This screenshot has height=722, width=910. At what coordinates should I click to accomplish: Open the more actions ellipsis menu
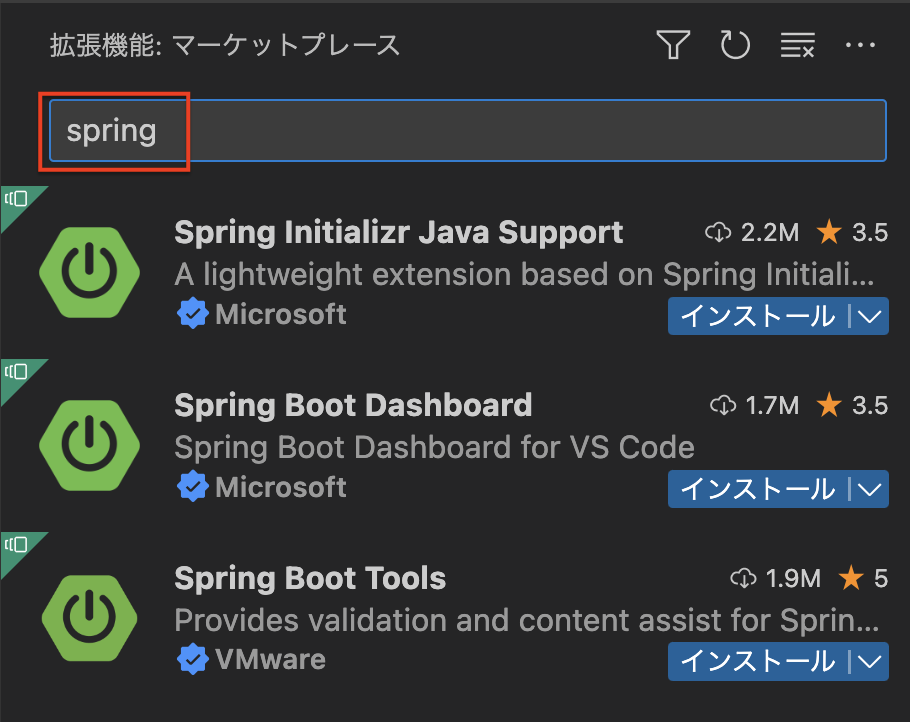pos(860,45)
